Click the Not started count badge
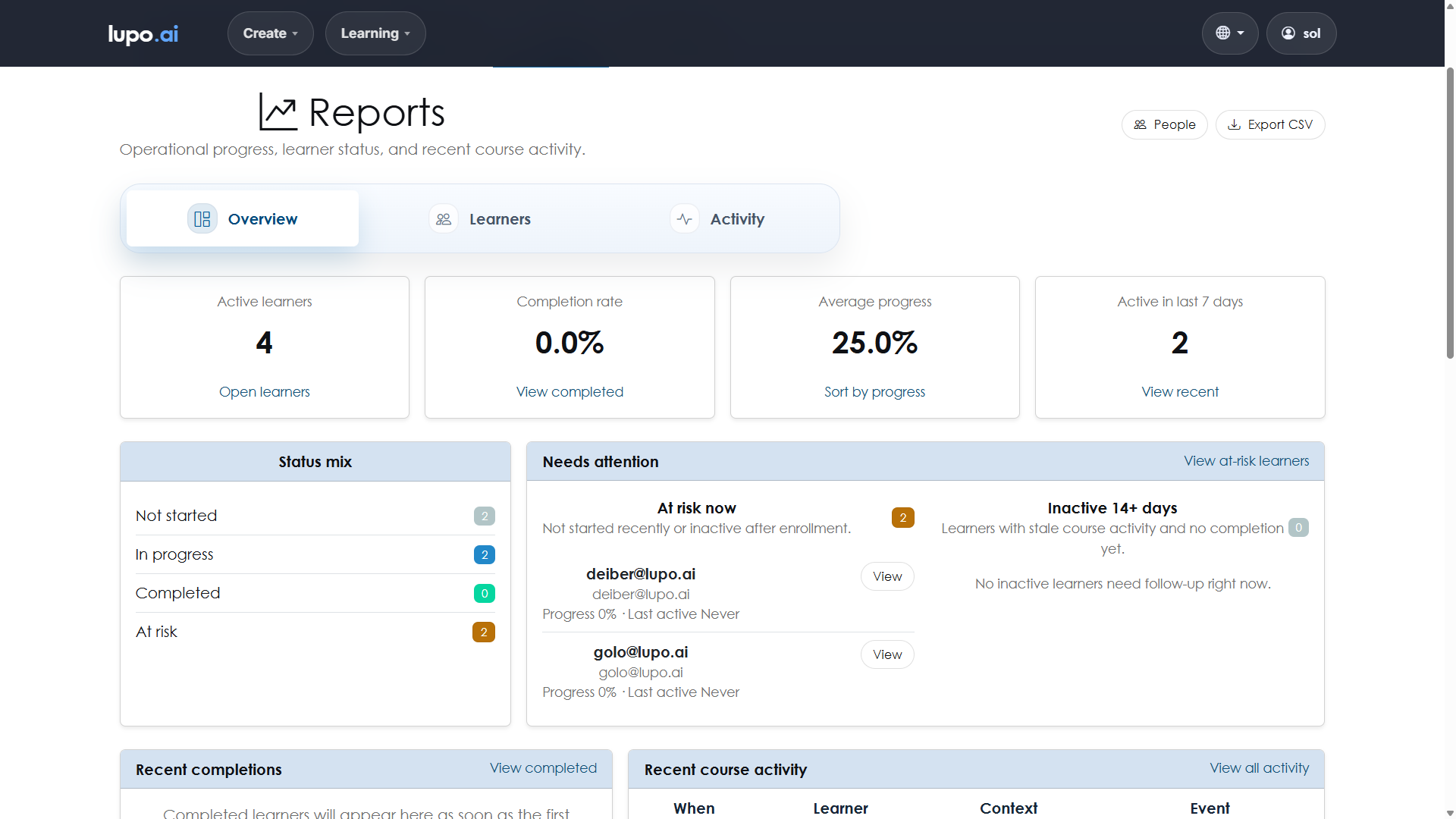 coord(485,516)
